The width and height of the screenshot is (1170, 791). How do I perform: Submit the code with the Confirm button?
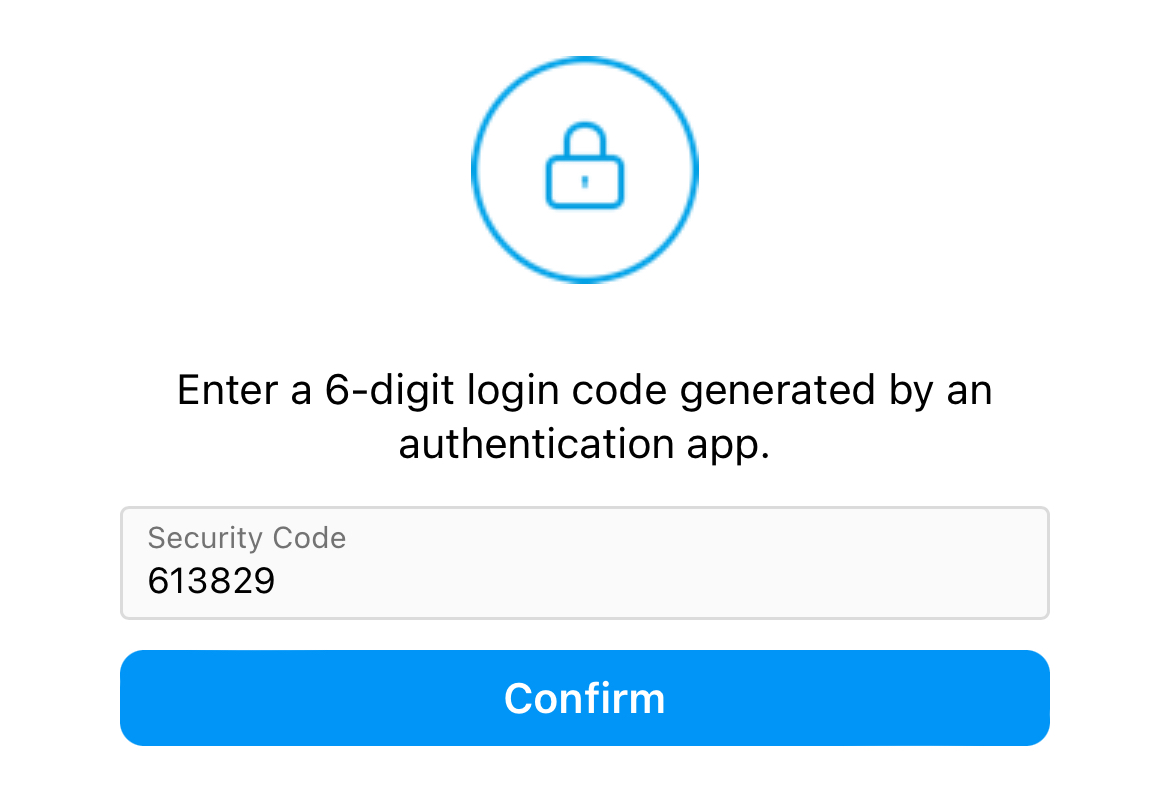[x=585, y=698]
